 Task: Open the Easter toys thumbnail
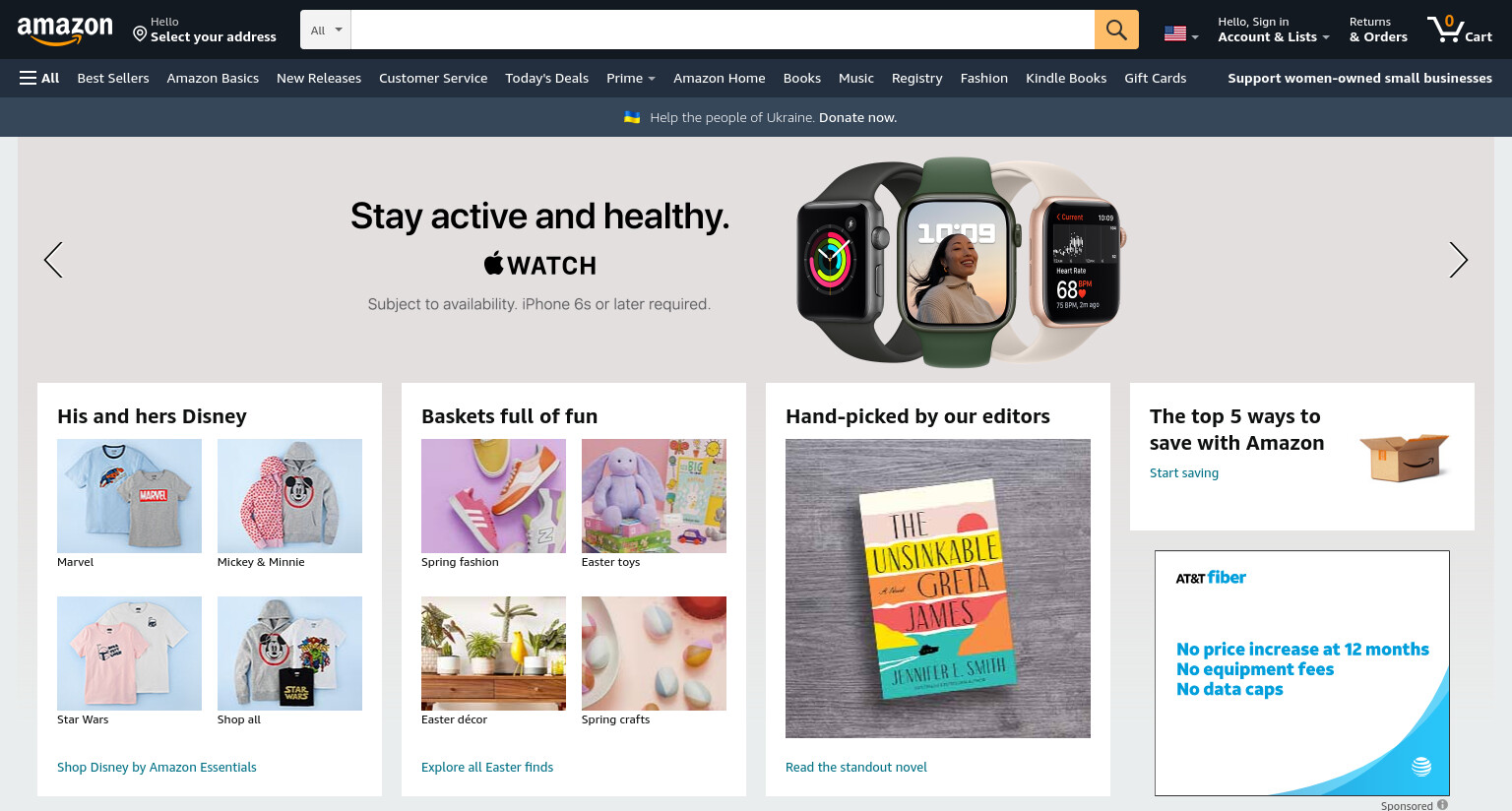click(654, 496)
